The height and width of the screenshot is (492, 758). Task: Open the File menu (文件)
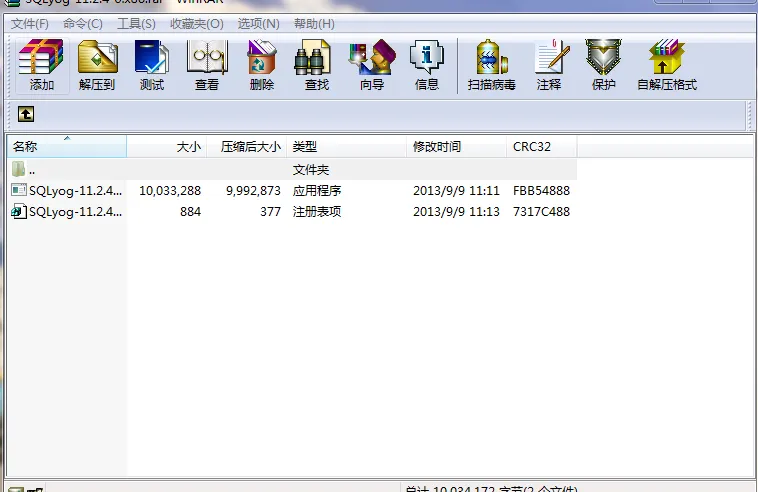tap(30, 24)
